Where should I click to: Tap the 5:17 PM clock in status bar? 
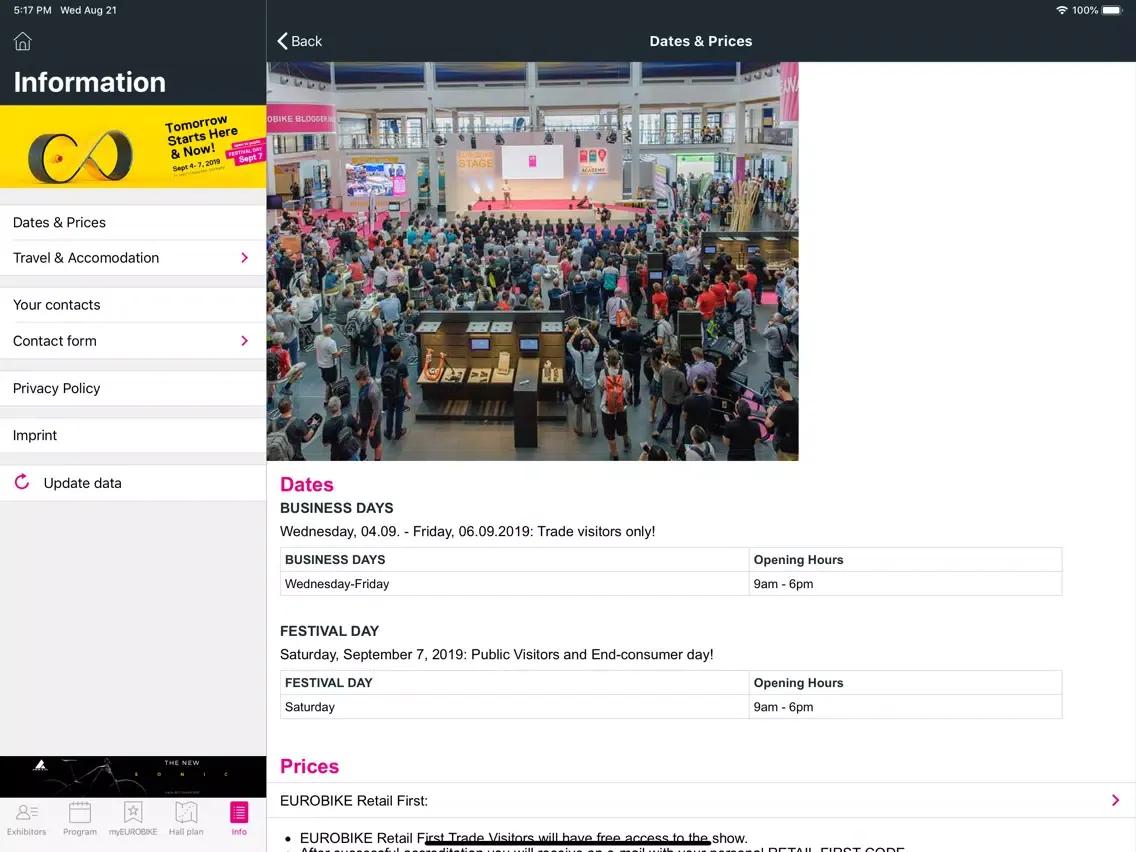coord(33,10)
